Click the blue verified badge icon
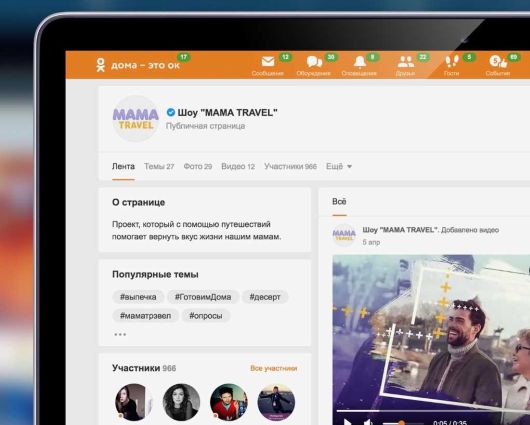The width and height of the screenshot is (530, 425). click(171, 112)
